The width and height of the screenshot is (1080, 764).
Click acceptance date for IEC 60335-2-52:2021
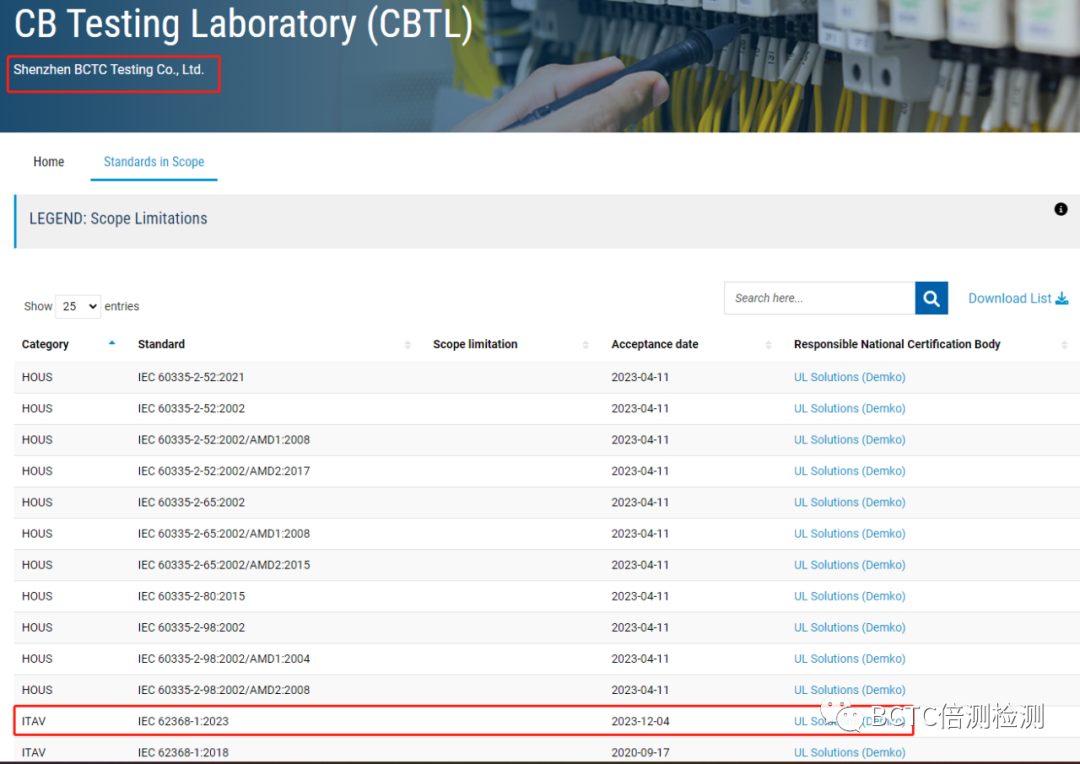[x=641, y=378]
